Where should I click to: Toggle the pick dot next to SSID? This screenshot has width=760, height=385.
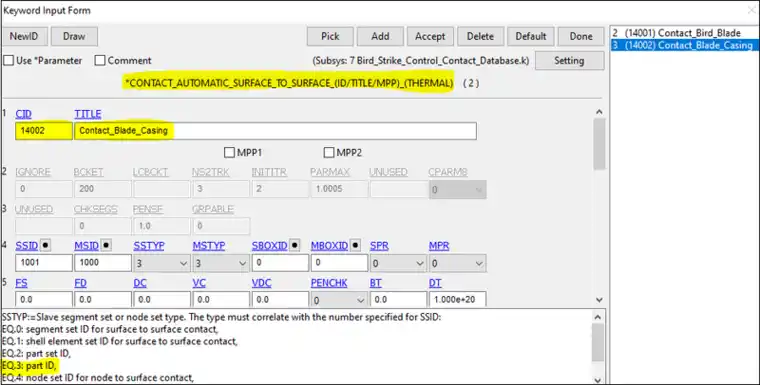45,245
